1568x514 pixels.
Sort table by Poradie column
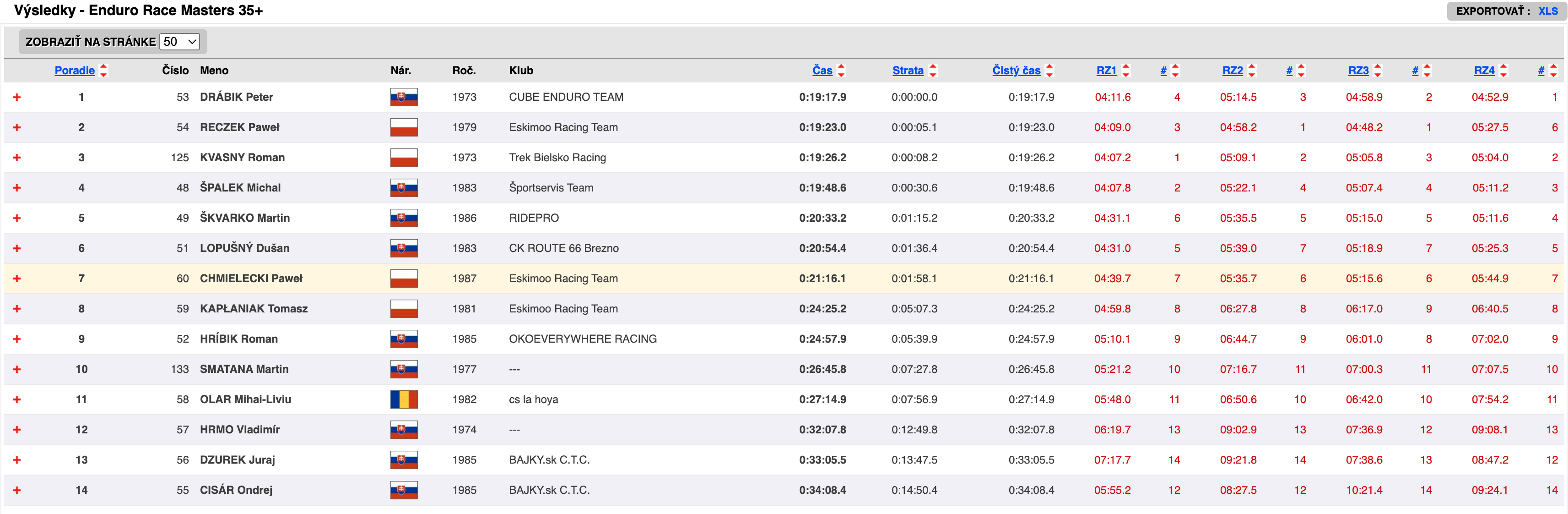pyautogui.click(x=74, y=71)
